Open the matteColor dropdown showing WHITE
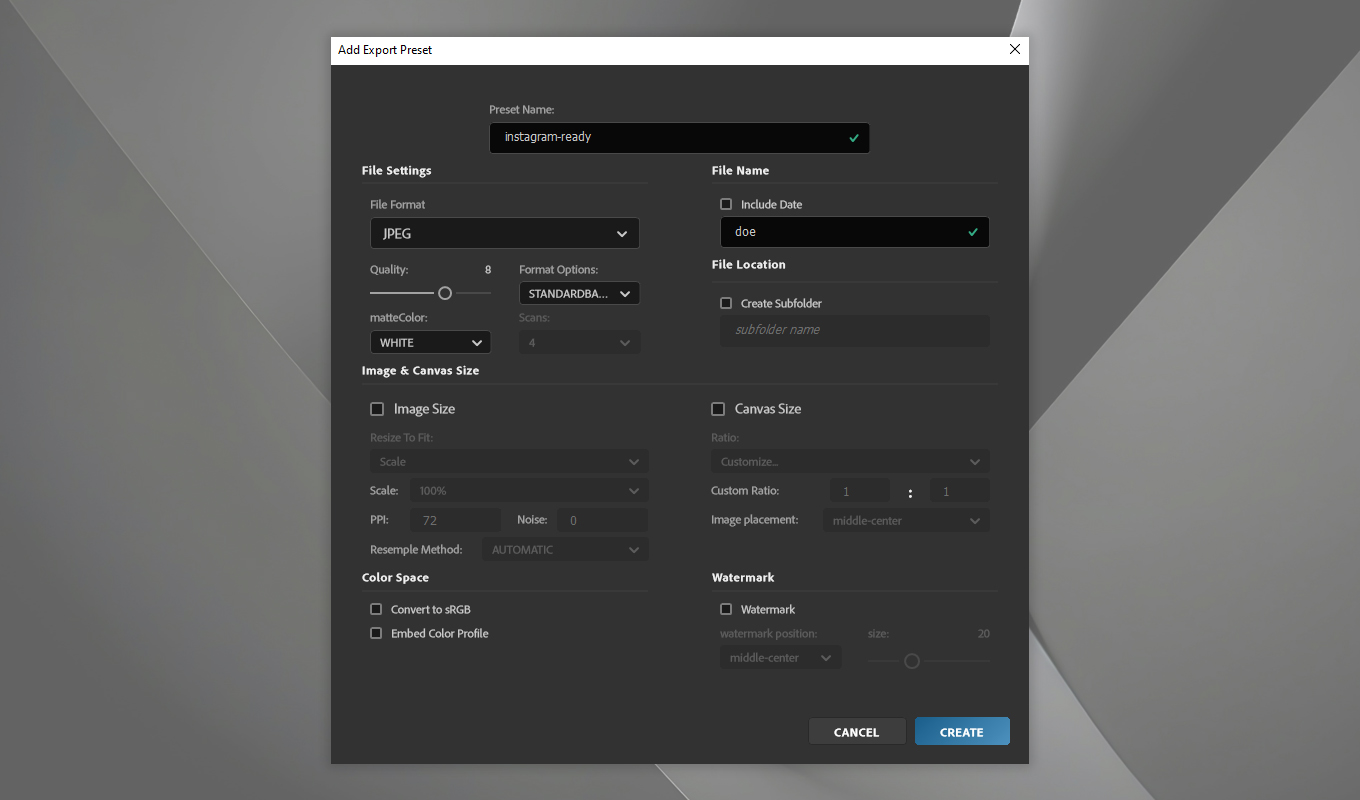1360x800 pixels. [430, 341]
